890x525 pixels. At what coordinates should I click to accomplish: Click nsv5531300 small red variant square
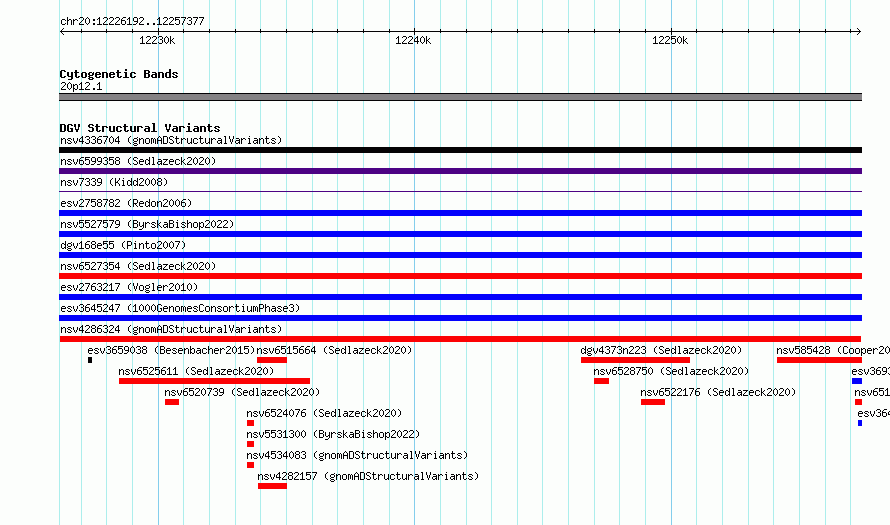click(250, 444)
